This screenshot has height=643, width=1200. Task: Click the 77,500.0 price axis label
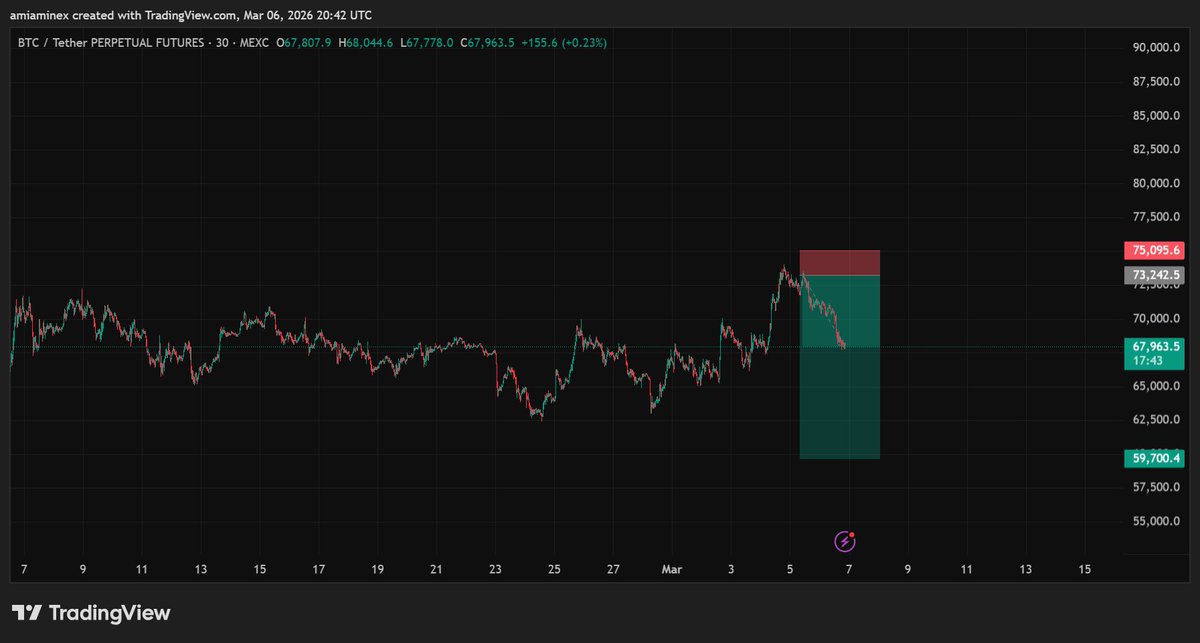pos(1155,217)
